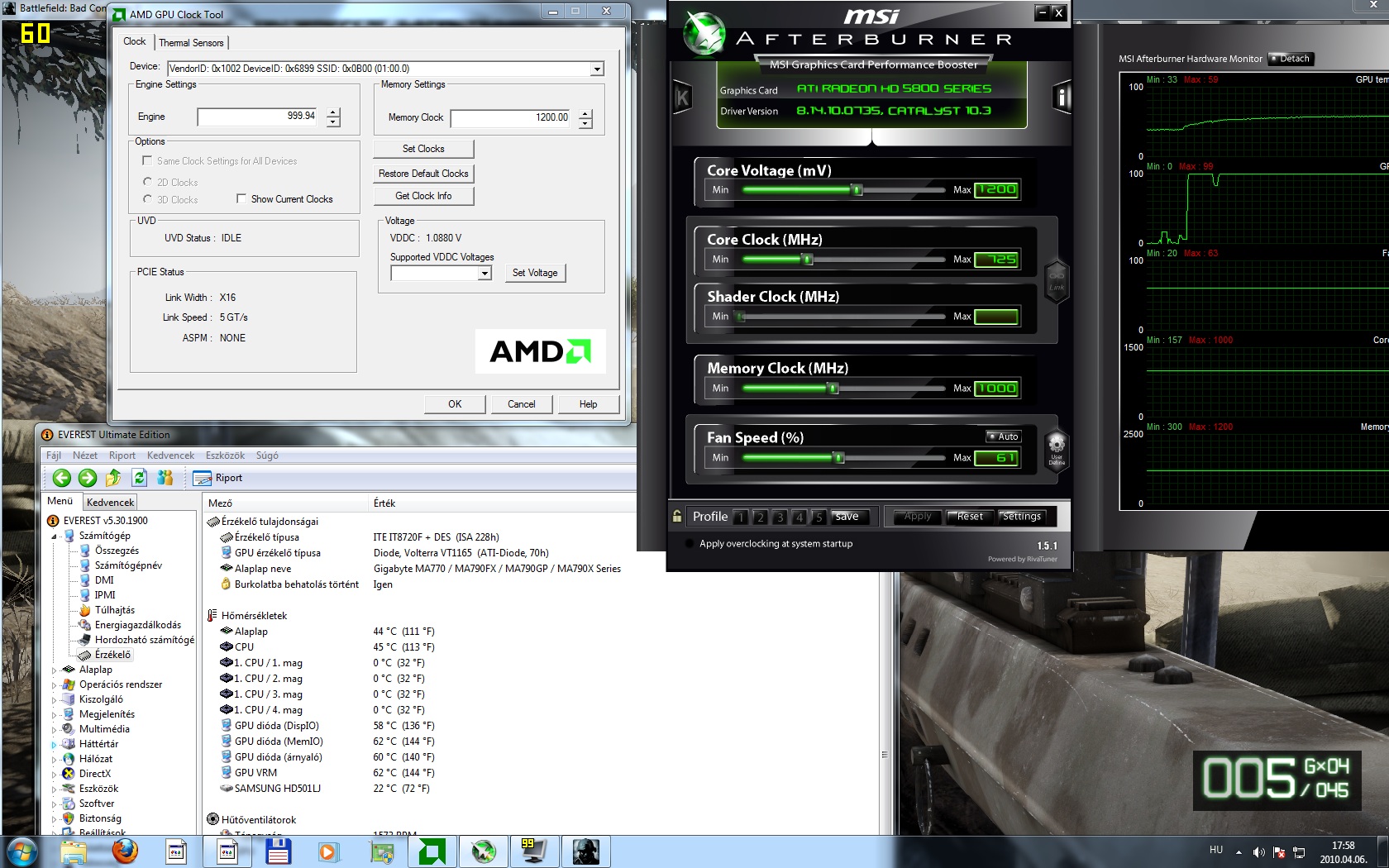1389x868 pixels.
Task: Click the Engine clock input field
Action: [259, 117]
